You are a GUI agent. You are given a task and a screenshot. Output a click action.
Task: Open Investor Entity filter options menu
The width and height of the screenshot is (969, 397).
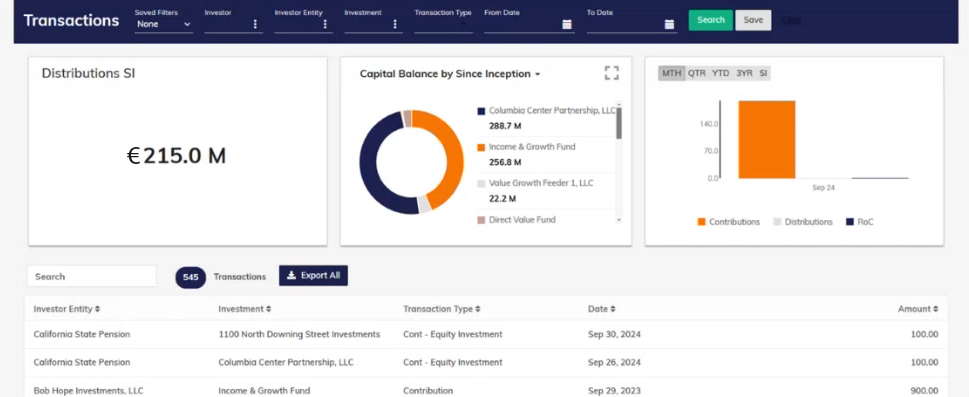325,24
